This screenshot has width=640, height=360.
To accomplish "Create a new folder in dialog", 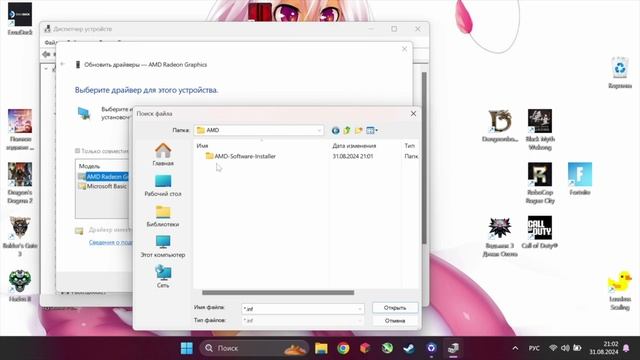I will coord(358,130).
